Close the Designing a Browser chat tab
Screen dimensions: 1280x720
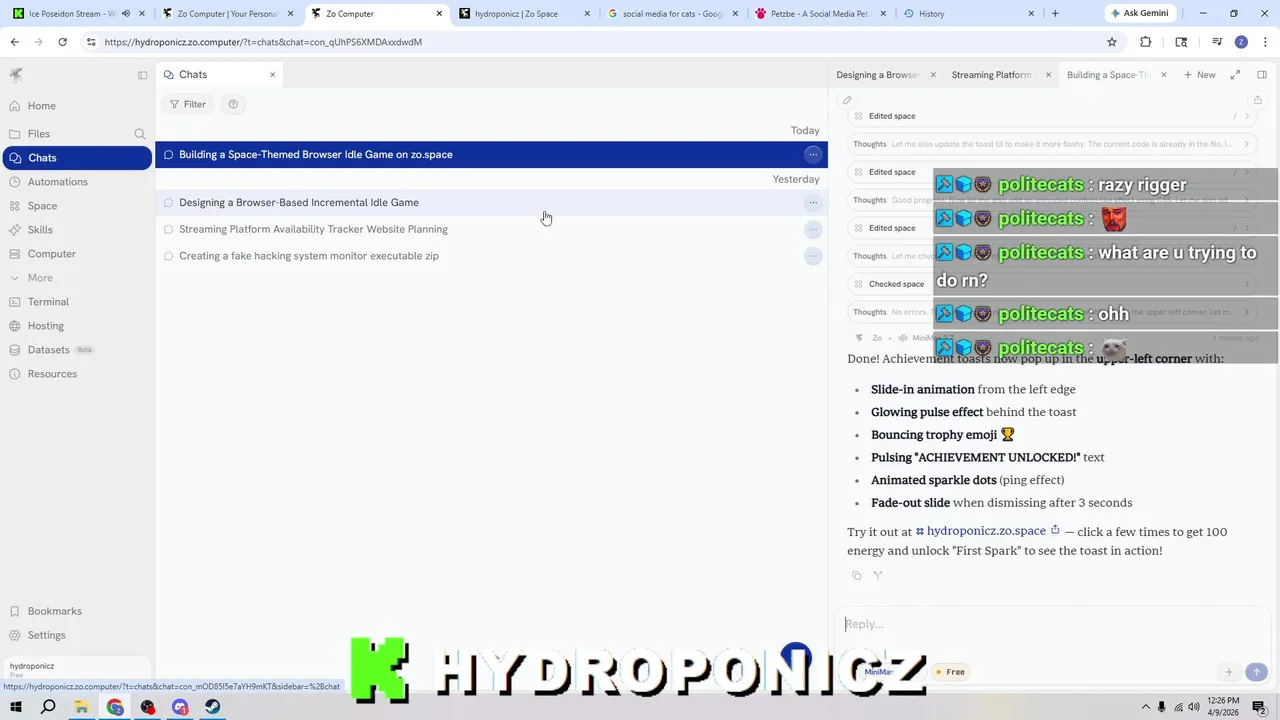pyautogui.click(x=933, y=75)
